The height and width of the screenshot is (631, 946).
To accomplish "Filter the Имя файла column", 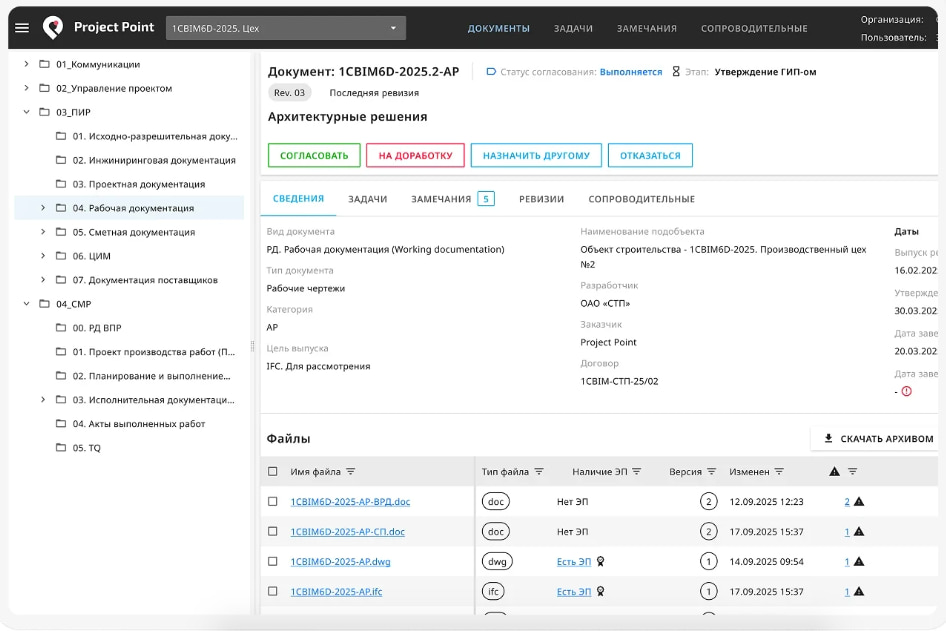I will pos(351,472).
